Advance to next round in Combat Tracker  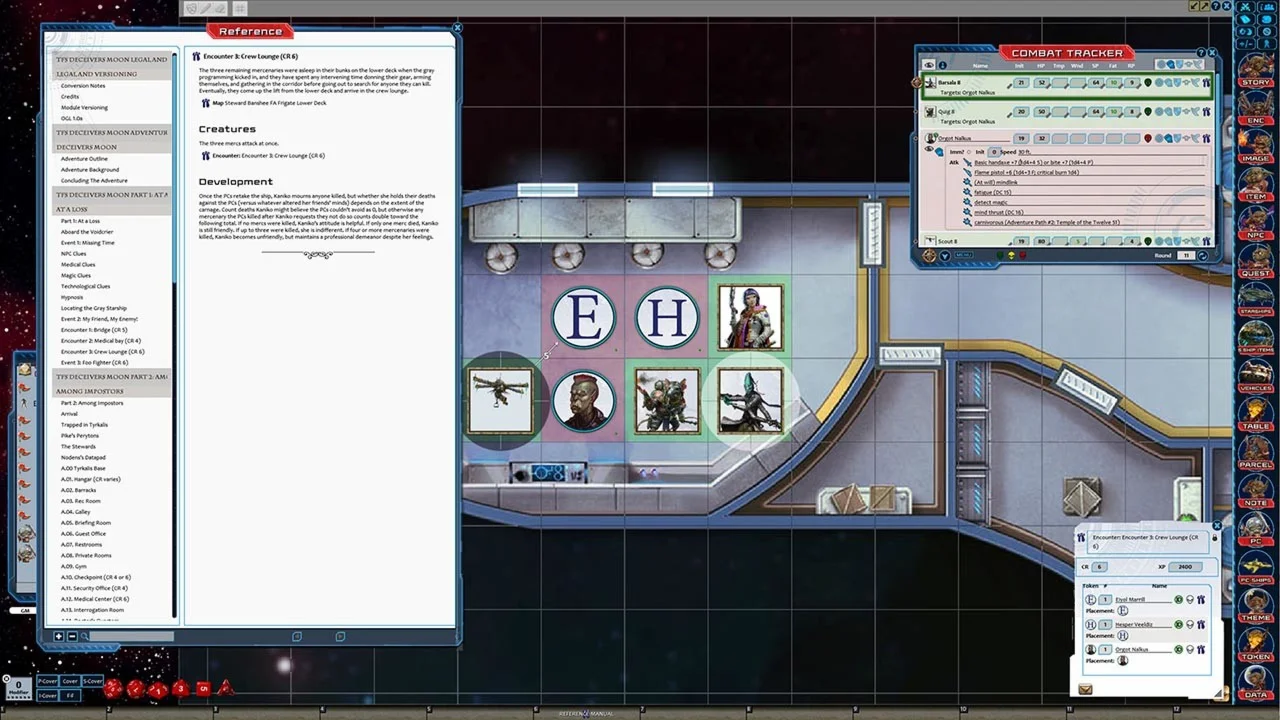click(x=1203, y=255)
